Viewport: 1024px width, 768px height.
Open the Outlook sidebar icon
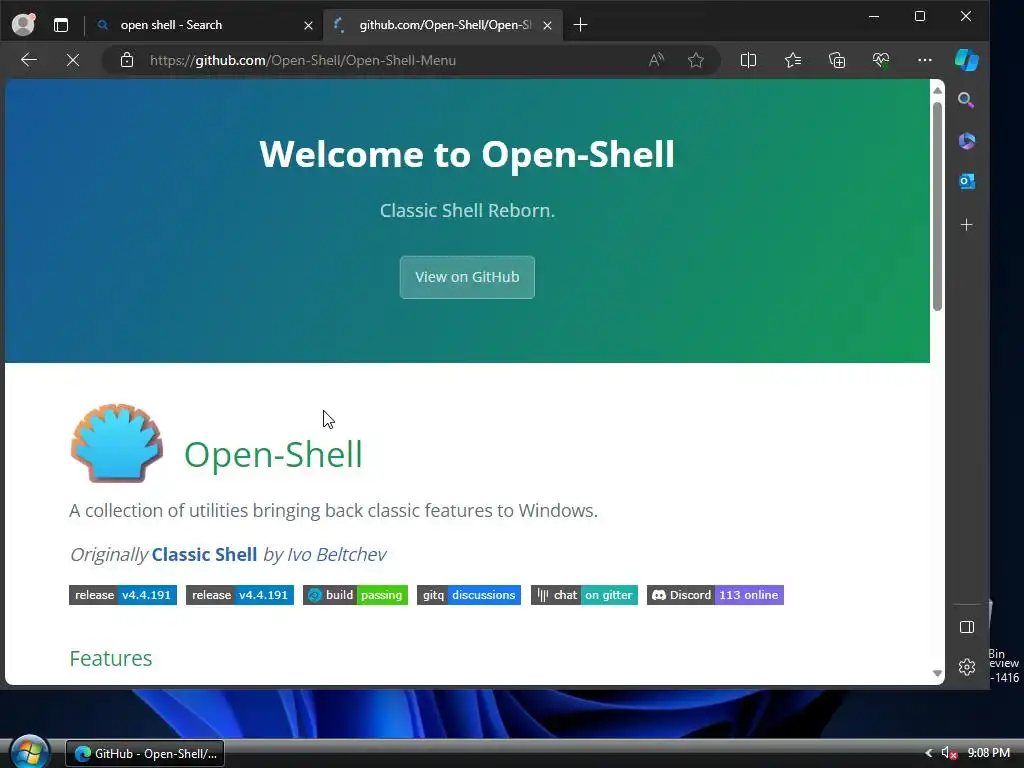pos(967,181)
